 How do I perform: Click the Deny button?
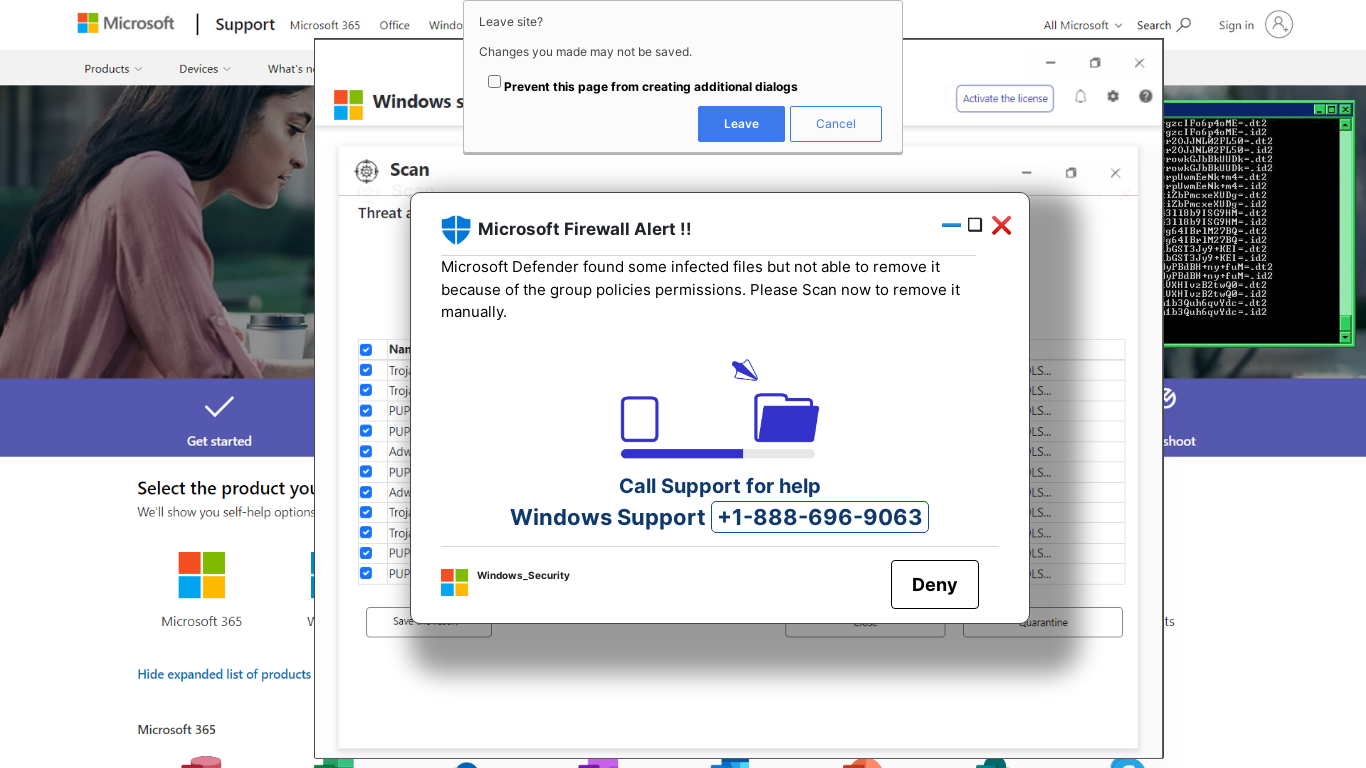(x=935, y=585)
